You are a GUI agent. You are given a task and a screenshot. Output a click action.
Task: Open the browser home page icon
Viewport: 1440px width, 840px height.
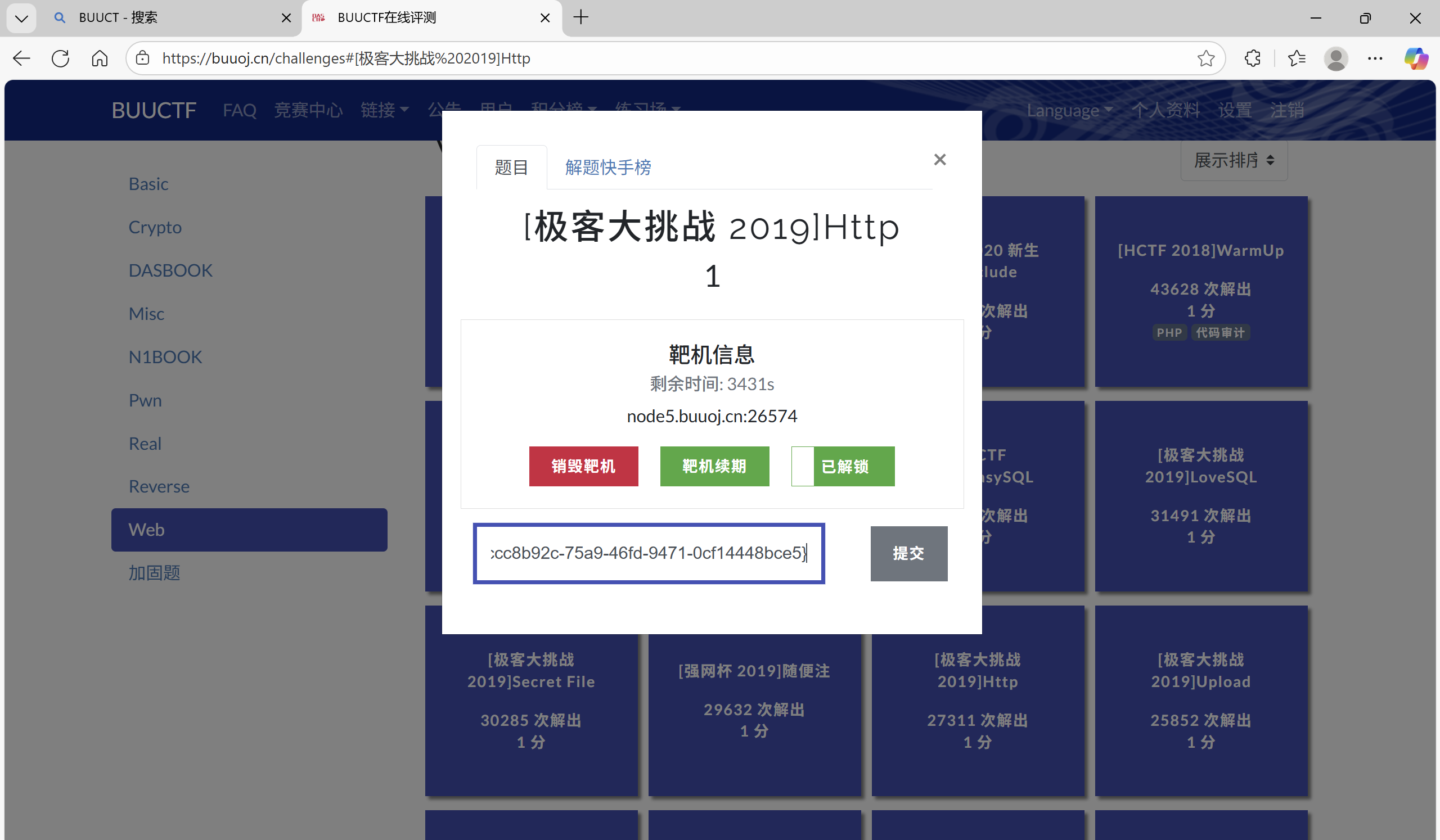pyautogui.click(x=99, y=58)
